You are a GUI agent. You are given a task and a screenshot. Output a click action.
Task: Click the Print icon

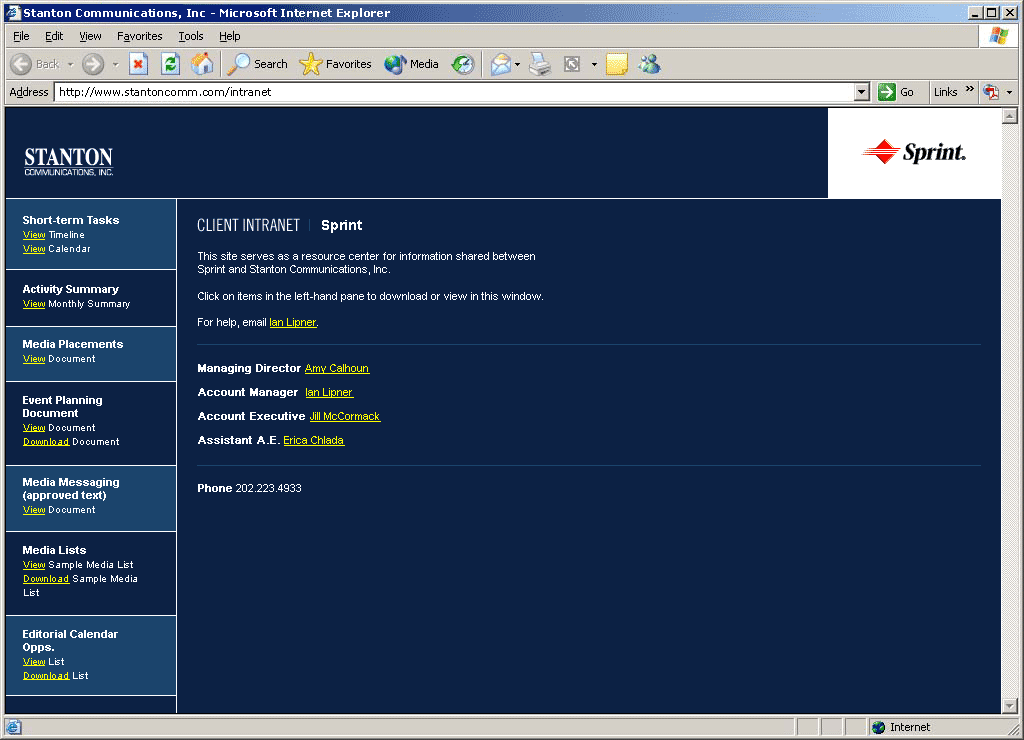click(540, 64)
